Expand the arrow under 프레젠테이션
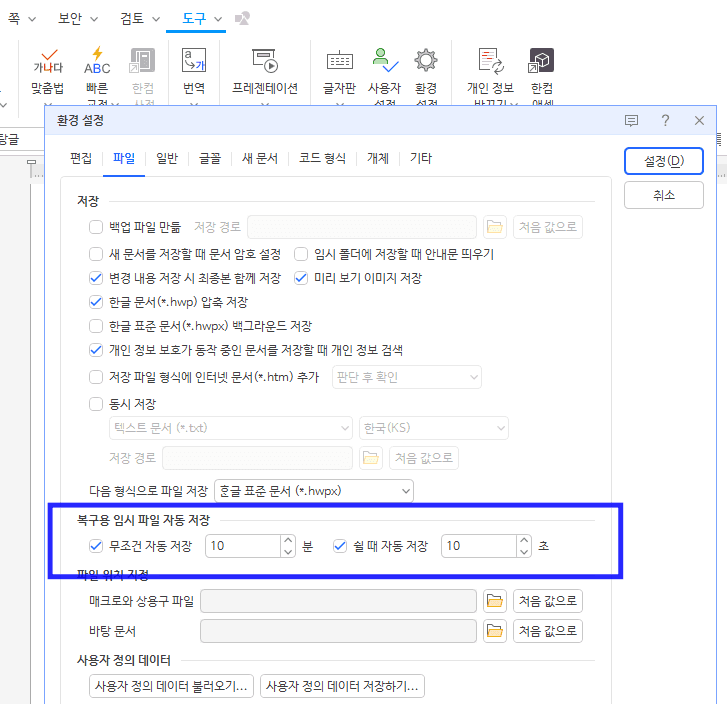727x704 pixels. [265, 104]
